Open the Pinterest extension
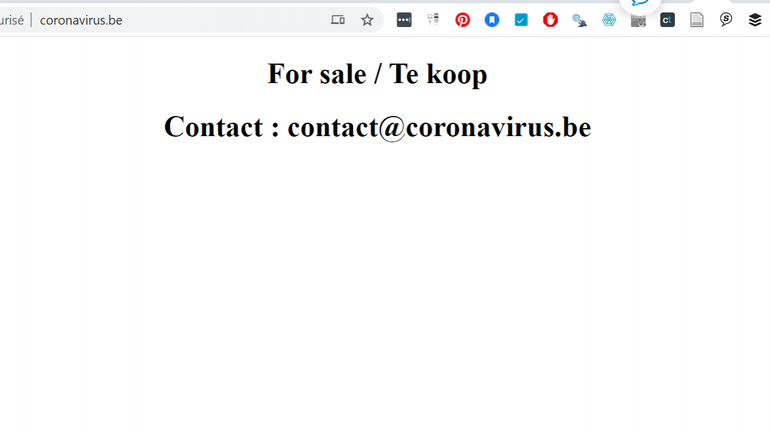This screenshot has height=433, width=770. pyautogui.click(x=463, y=20)
